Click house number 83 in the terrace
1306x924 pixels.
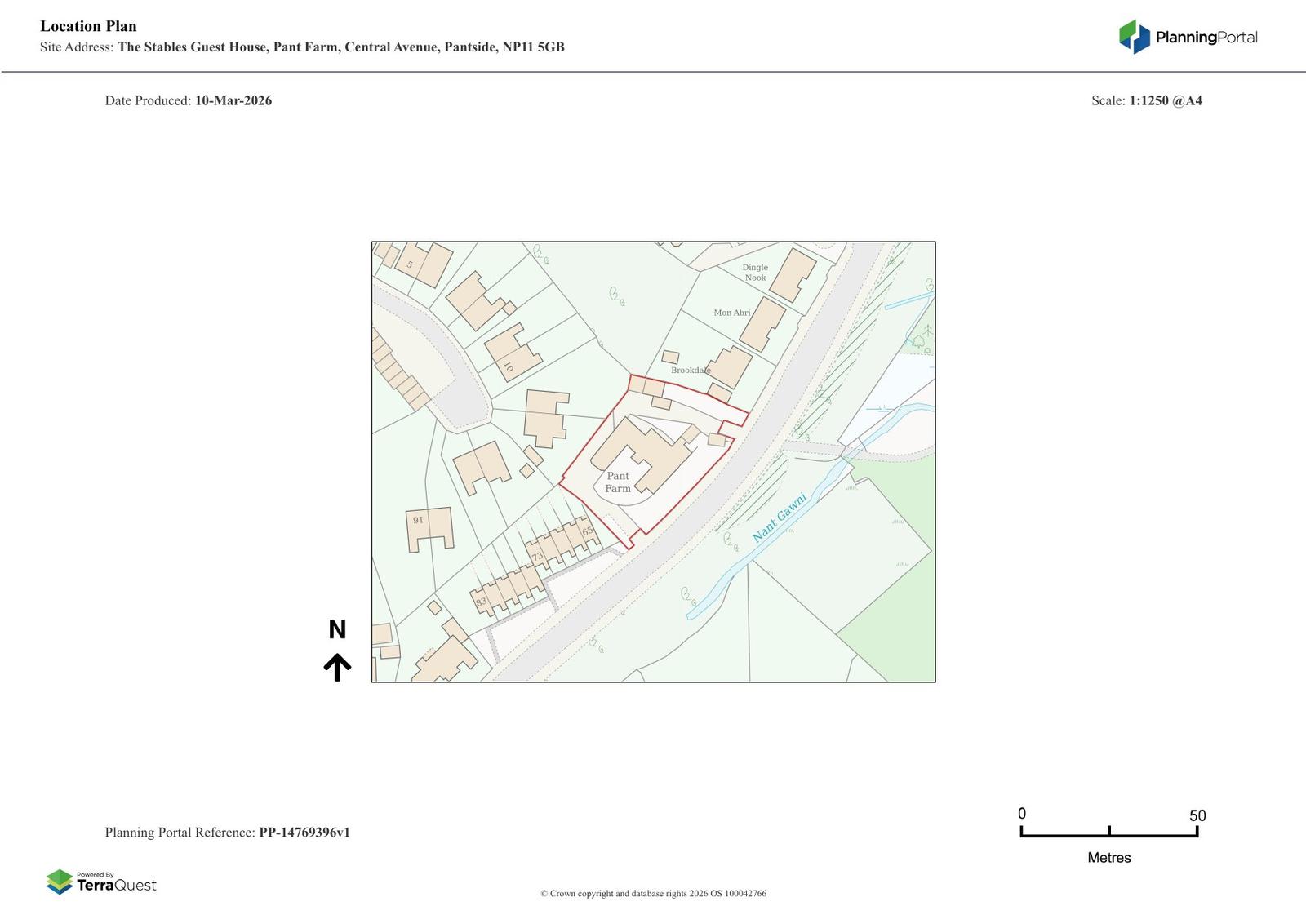[x=481, y=602]
